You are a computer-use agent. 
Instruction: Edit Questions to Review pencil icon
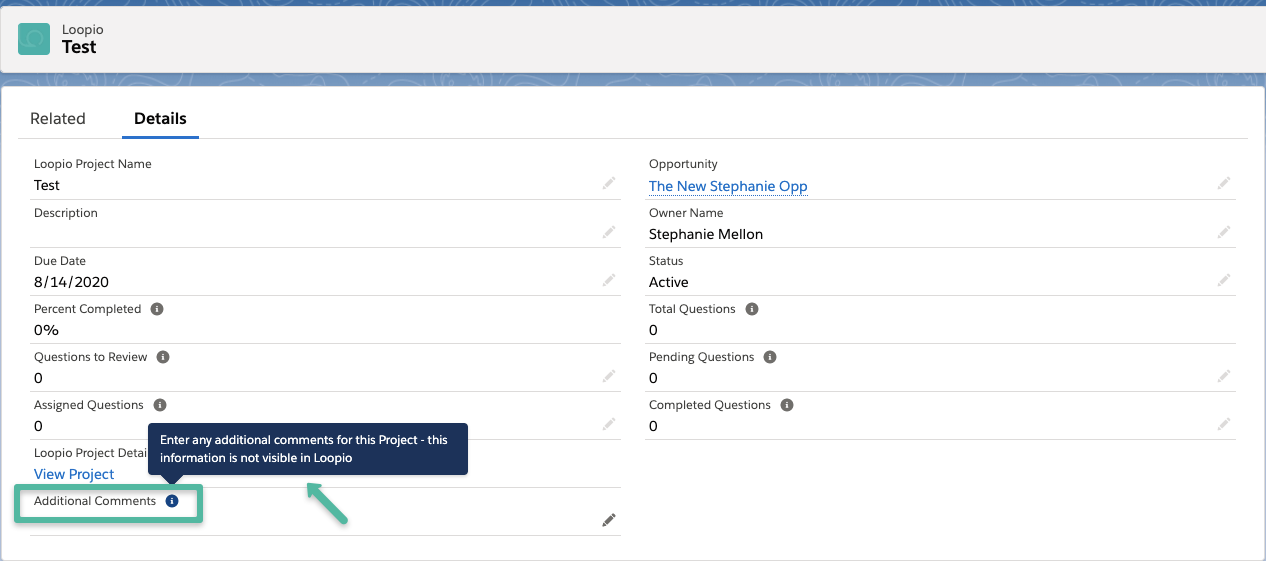(x=609, y=376)
